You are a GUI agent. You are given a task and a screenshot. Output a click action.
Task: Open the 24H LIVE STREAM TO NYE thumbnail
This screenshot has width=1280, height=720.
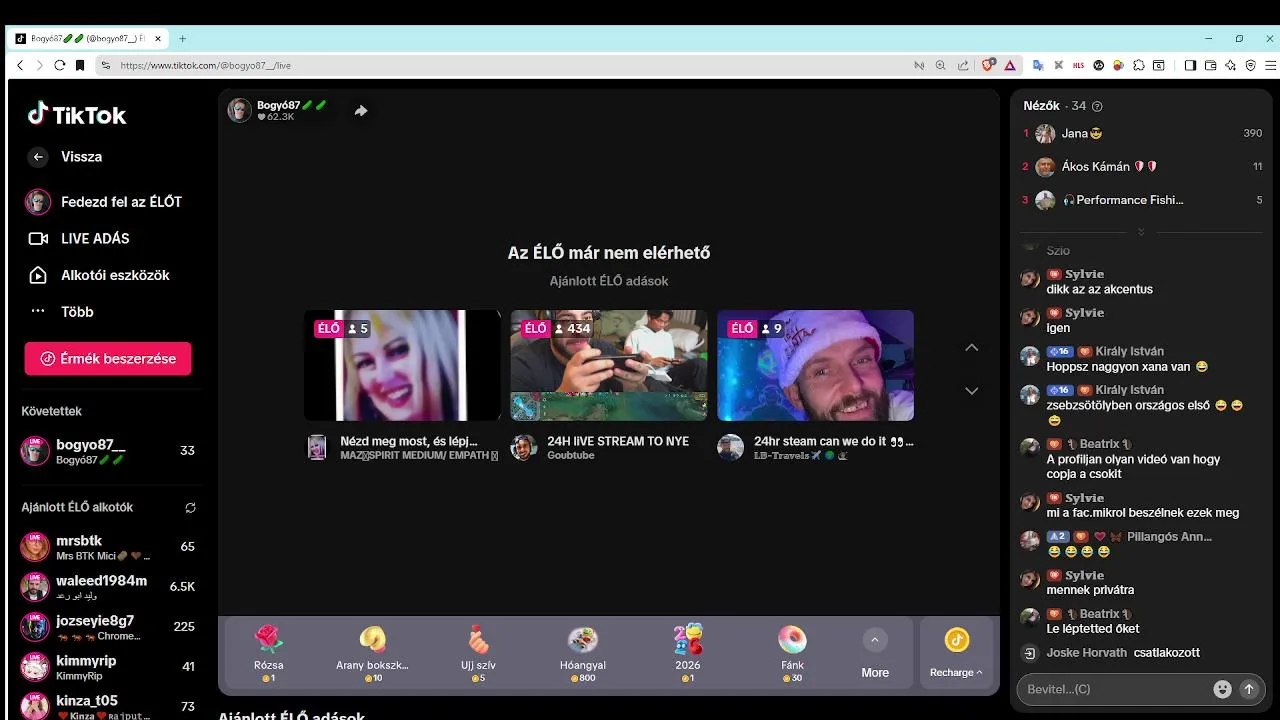point(609,365)
